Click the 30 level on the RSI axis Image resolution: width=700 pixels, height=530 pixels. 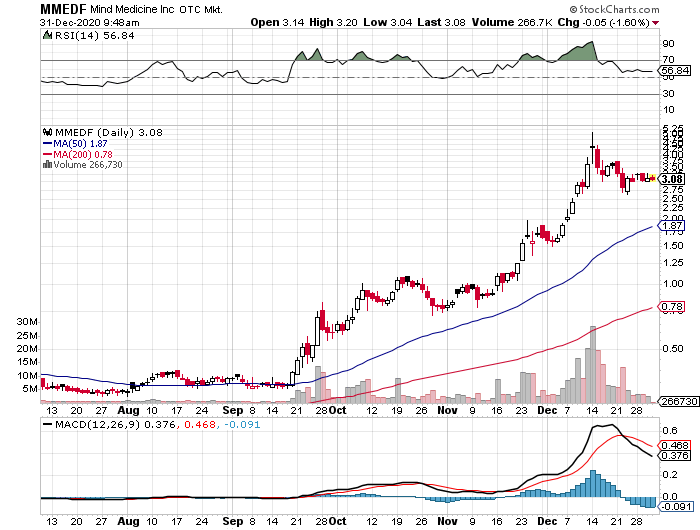tap(668, 94)
